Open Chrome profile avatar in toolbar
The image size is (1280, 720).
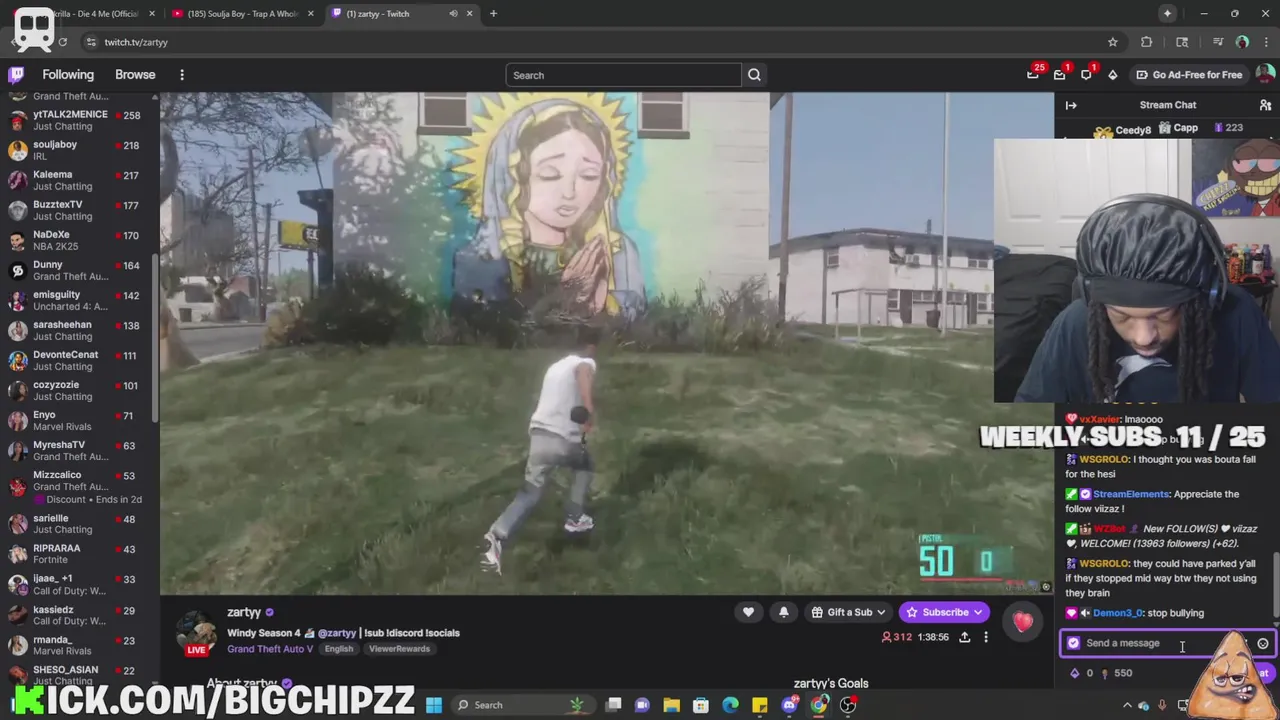[1242, 42]
